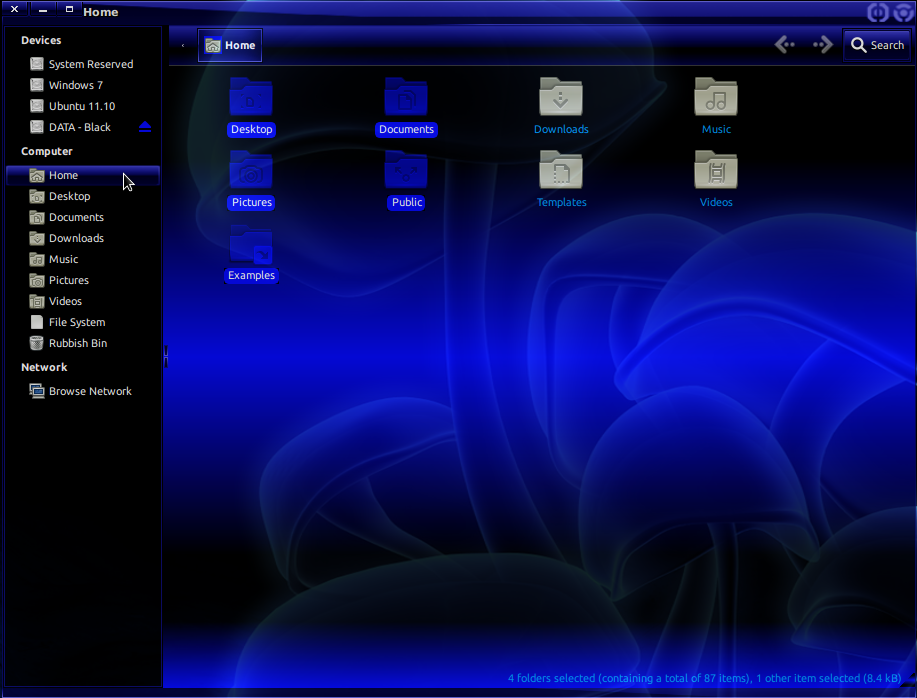Click the Network section header
This screenshot has height=698, width=917.
44,367
